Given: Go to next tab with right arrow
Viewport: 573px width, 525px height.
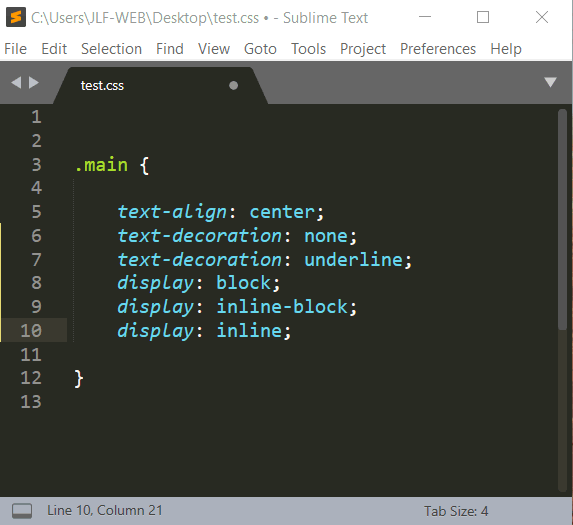Looking at the screenshot, I should [34, 82].
